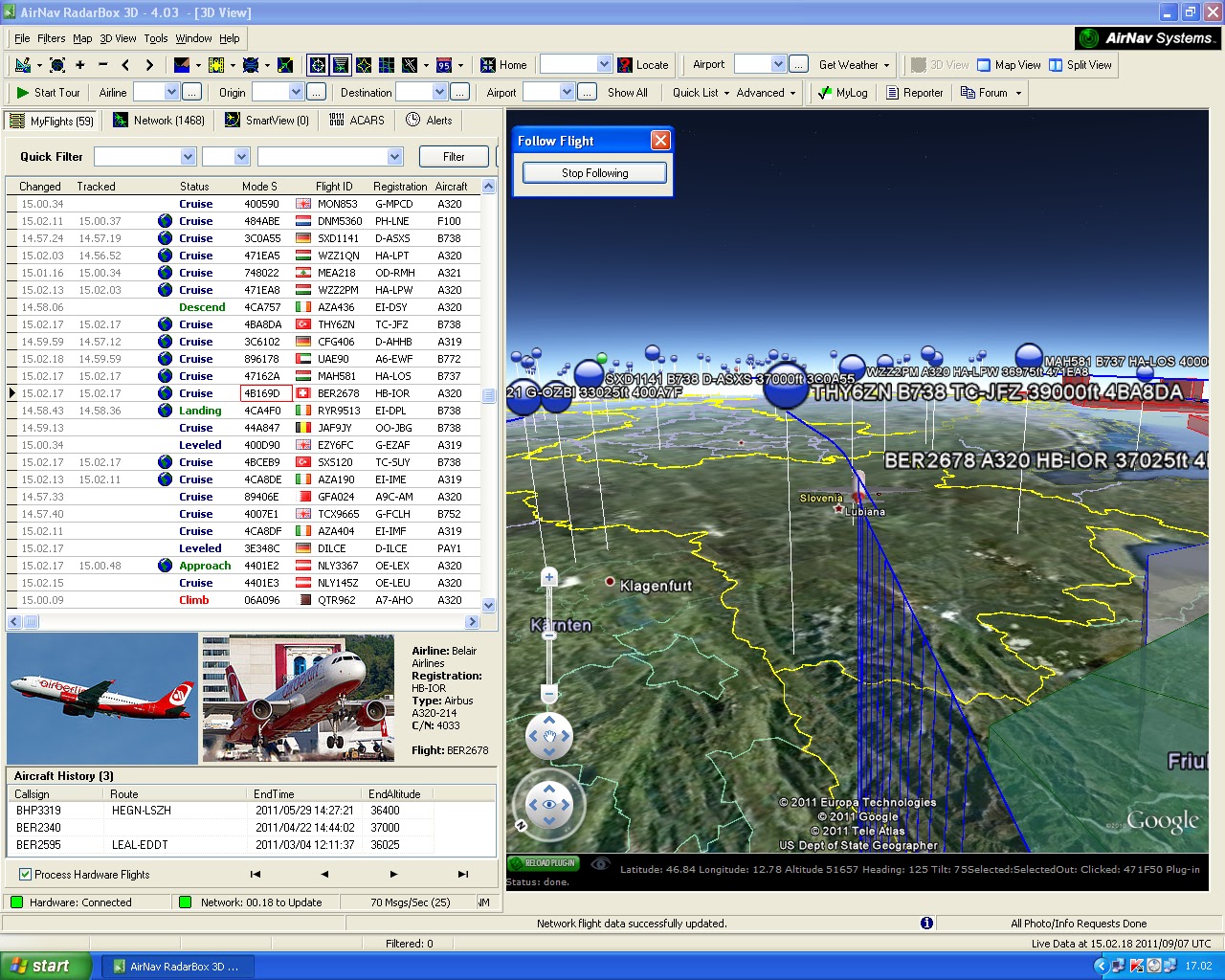Click the hand pan navigation control

(549, 736)
